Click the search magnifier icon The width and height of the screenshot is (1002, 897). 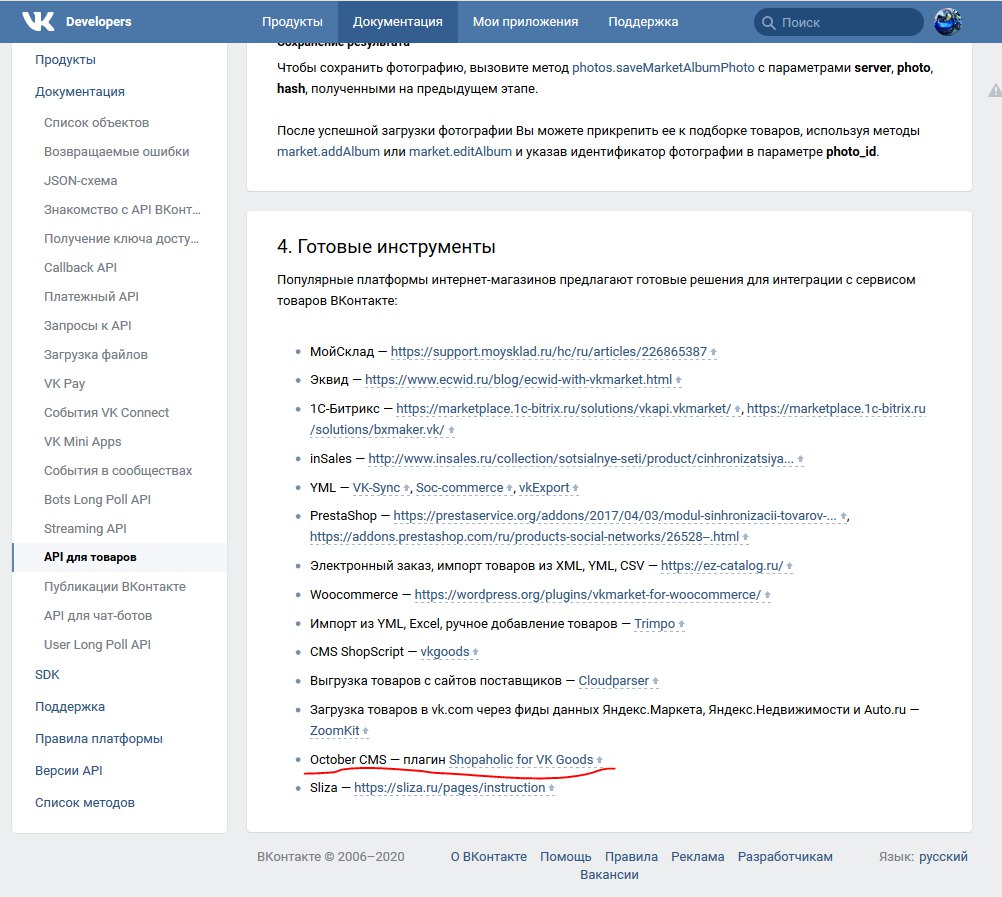pyautogui.click(x=768, y=22)
